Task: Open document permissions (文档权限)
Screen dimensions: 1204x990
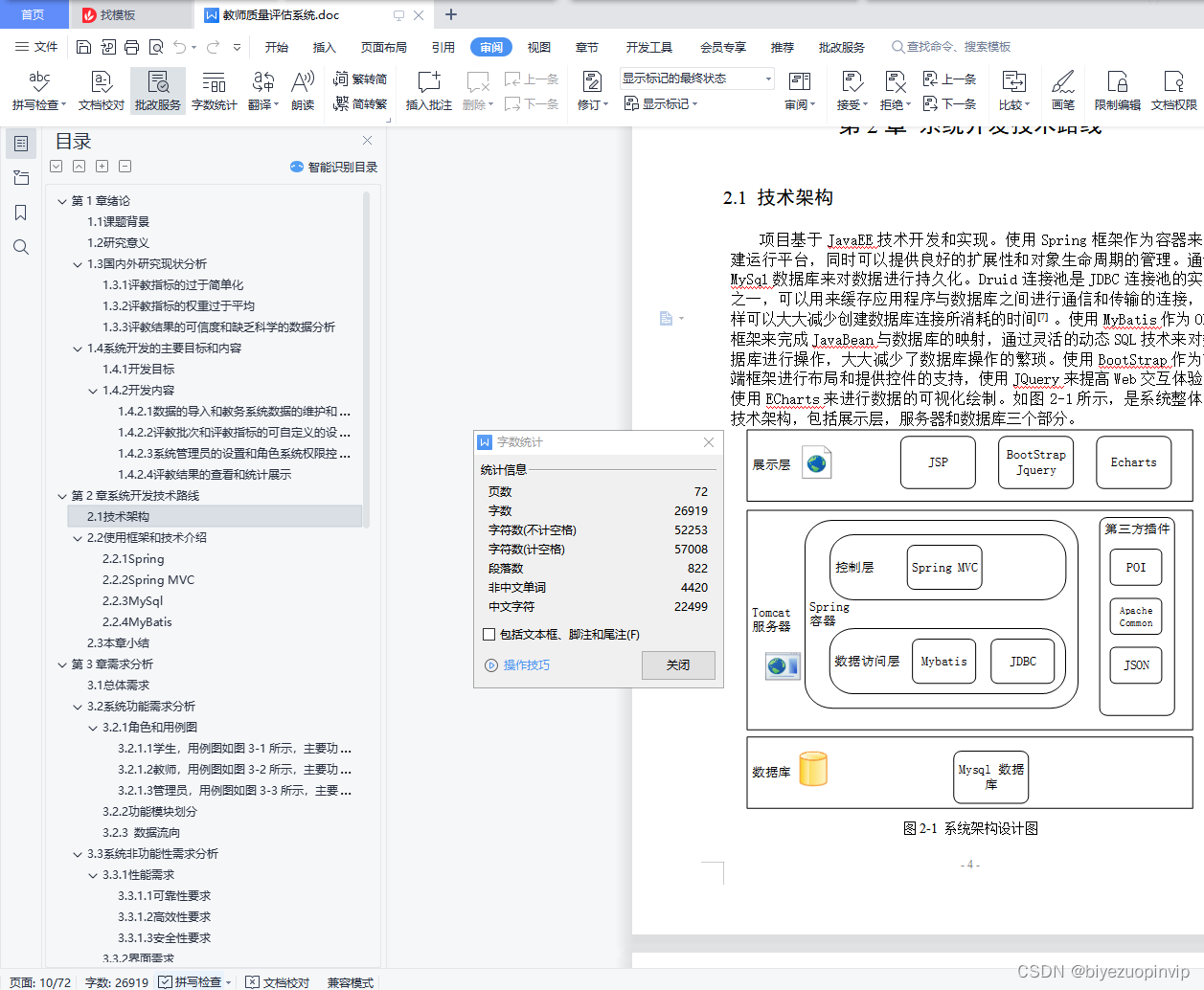Action: pos(1174,91)
